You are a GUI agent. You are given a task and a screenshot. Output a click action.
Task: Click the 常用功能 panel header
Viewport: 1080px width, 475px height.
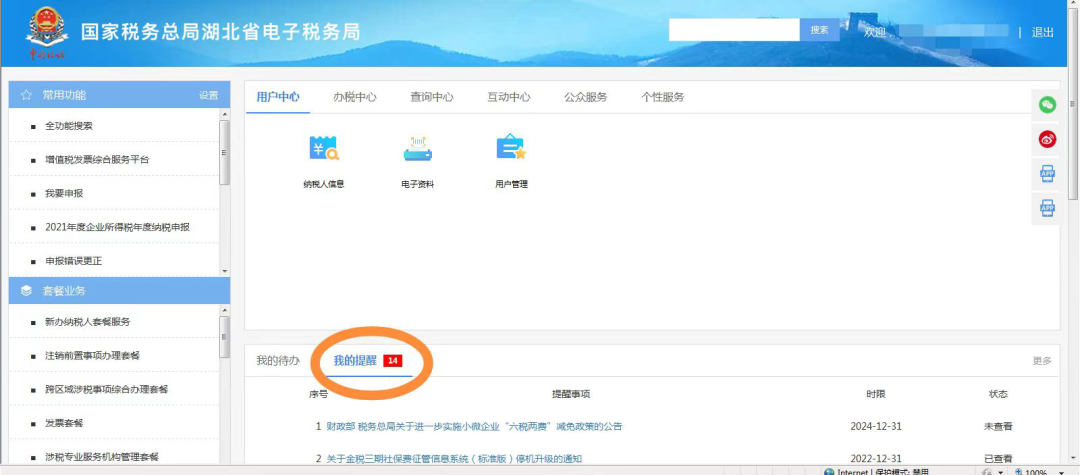click(x=119, y=95)
